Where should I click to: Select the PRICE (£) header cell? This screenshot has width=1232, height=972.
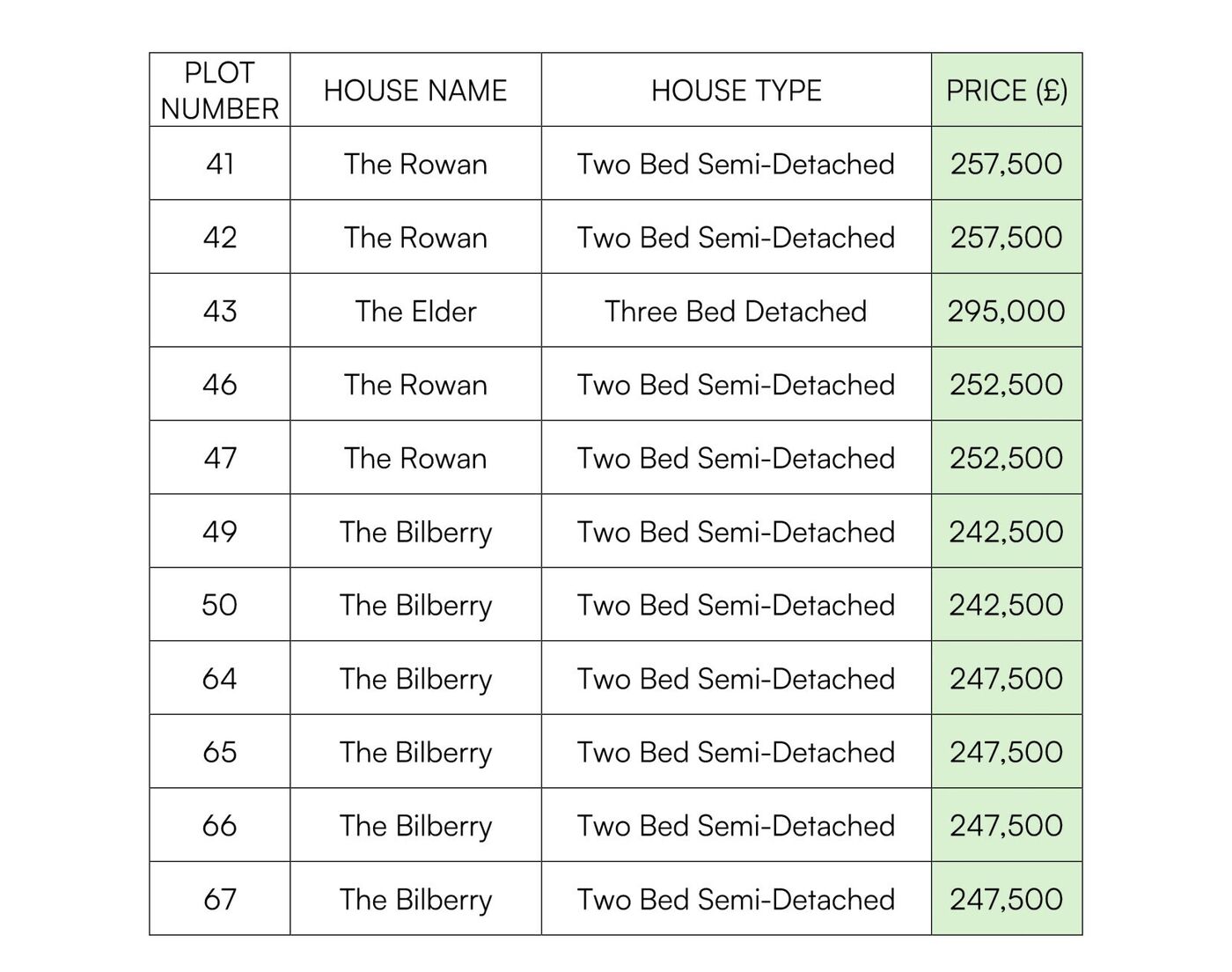tap(1007, 90)
